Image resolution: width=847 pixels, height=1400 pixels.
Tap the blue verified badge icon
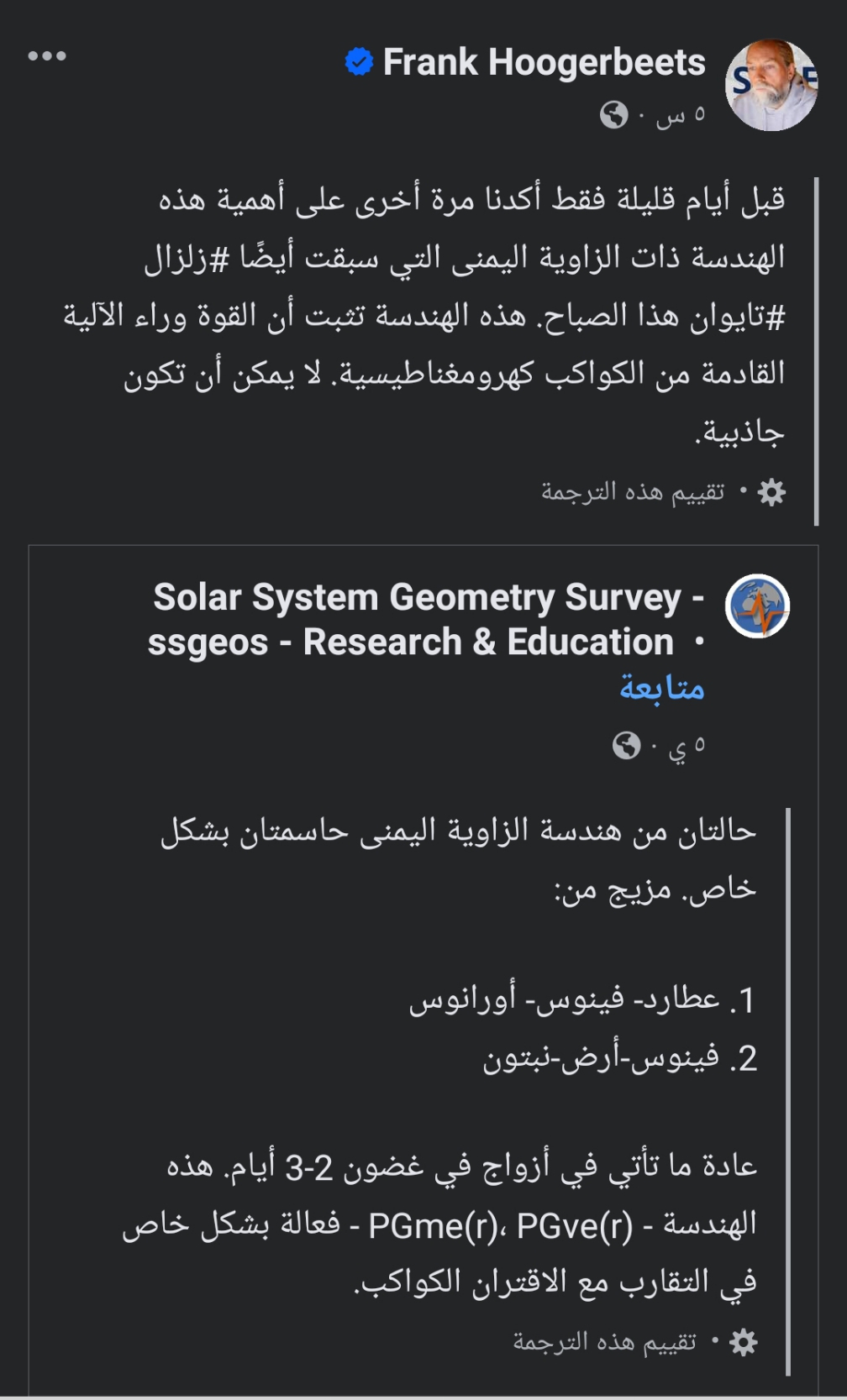pyautogui.click(x=359, y=62)
